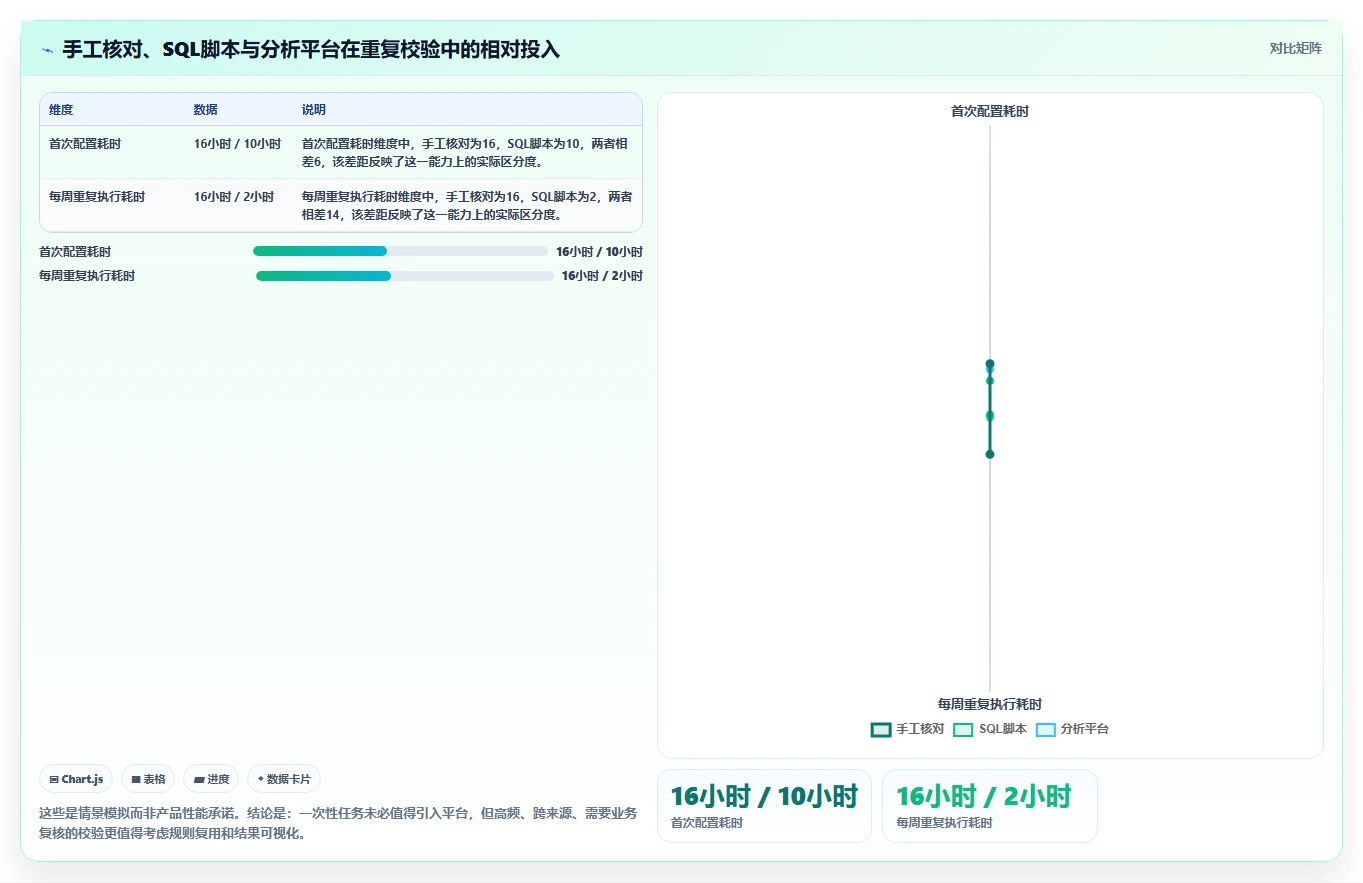
Task: Click the footnote starting 这些是情景模拟
Action: [338, 822]
